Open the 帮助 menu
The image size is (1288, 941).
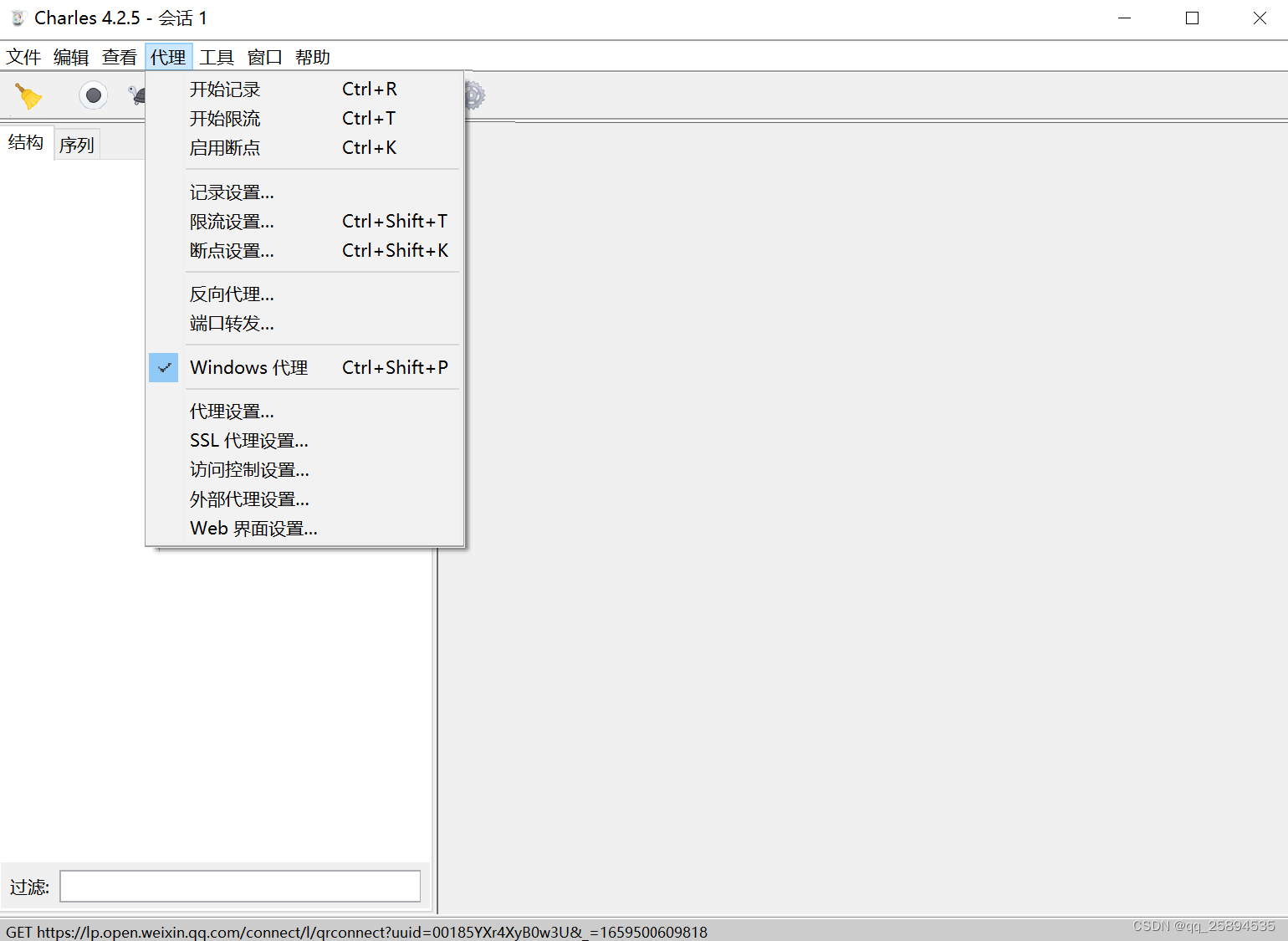click(313, 57)
